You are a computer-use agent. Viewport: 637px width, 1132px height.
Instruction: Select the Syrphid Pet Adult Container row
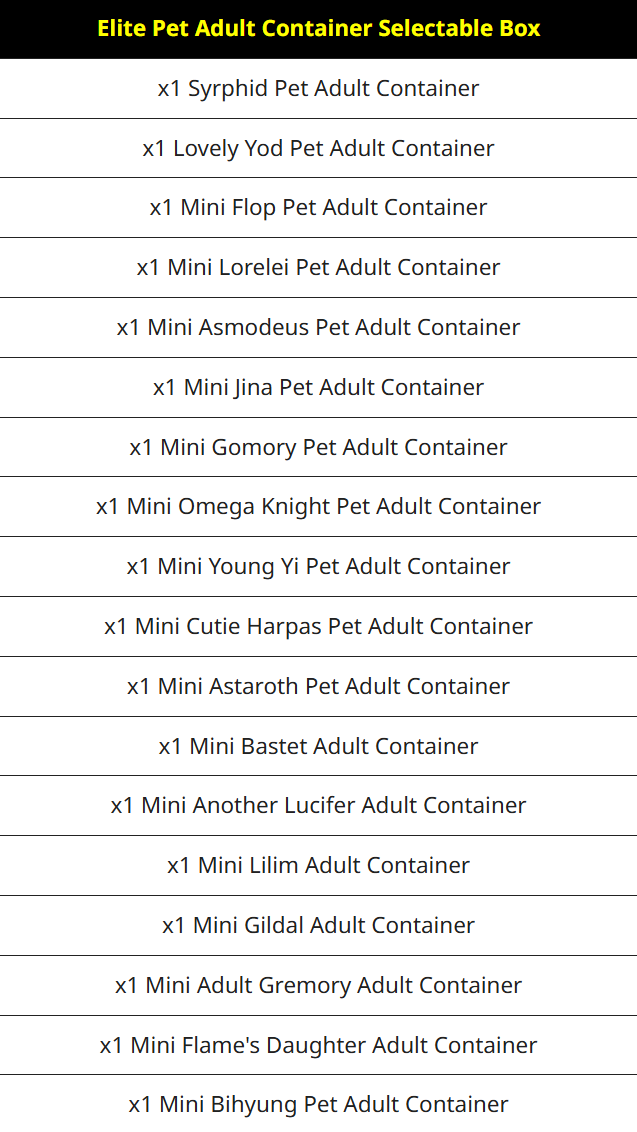pos(318,88)
